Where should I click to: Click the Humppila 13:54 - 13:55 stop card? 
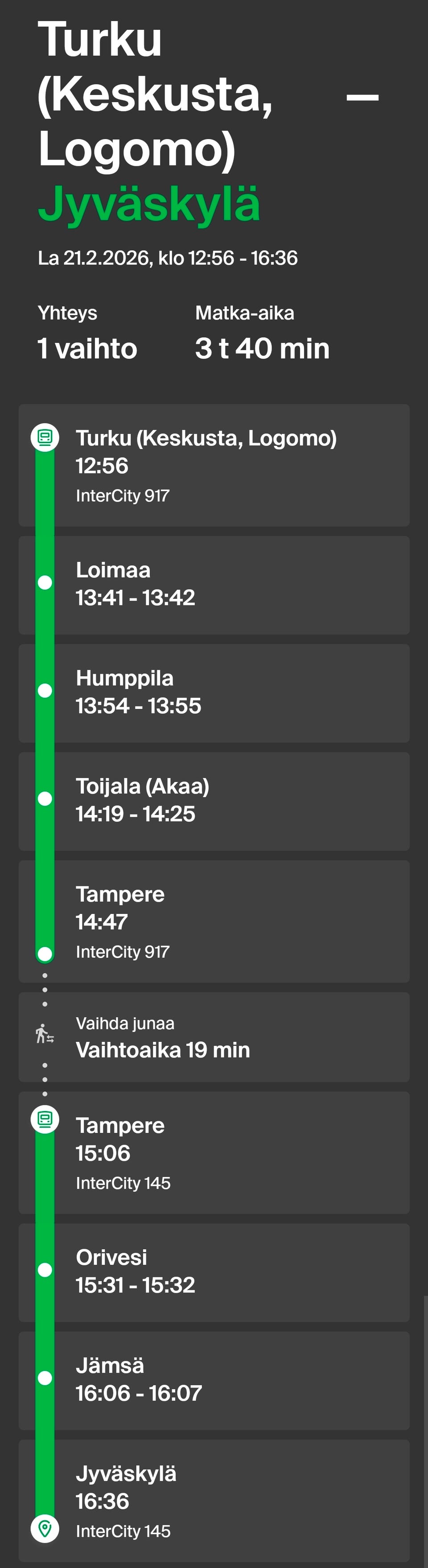[x=214, y=693]
